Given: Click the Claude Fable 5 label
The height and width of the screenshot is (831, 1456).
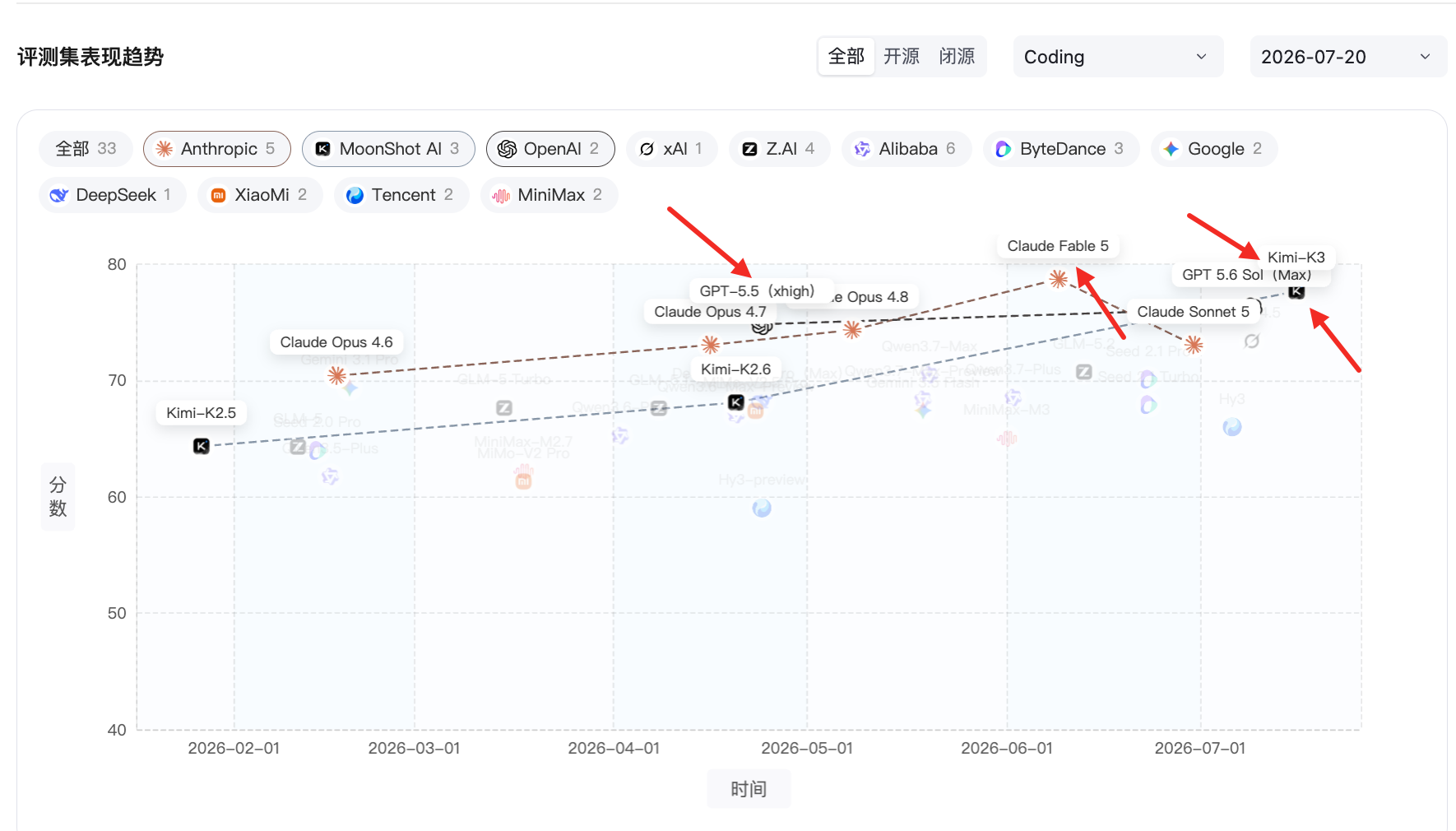Looking at the screenshot, I should (1058, 246).
